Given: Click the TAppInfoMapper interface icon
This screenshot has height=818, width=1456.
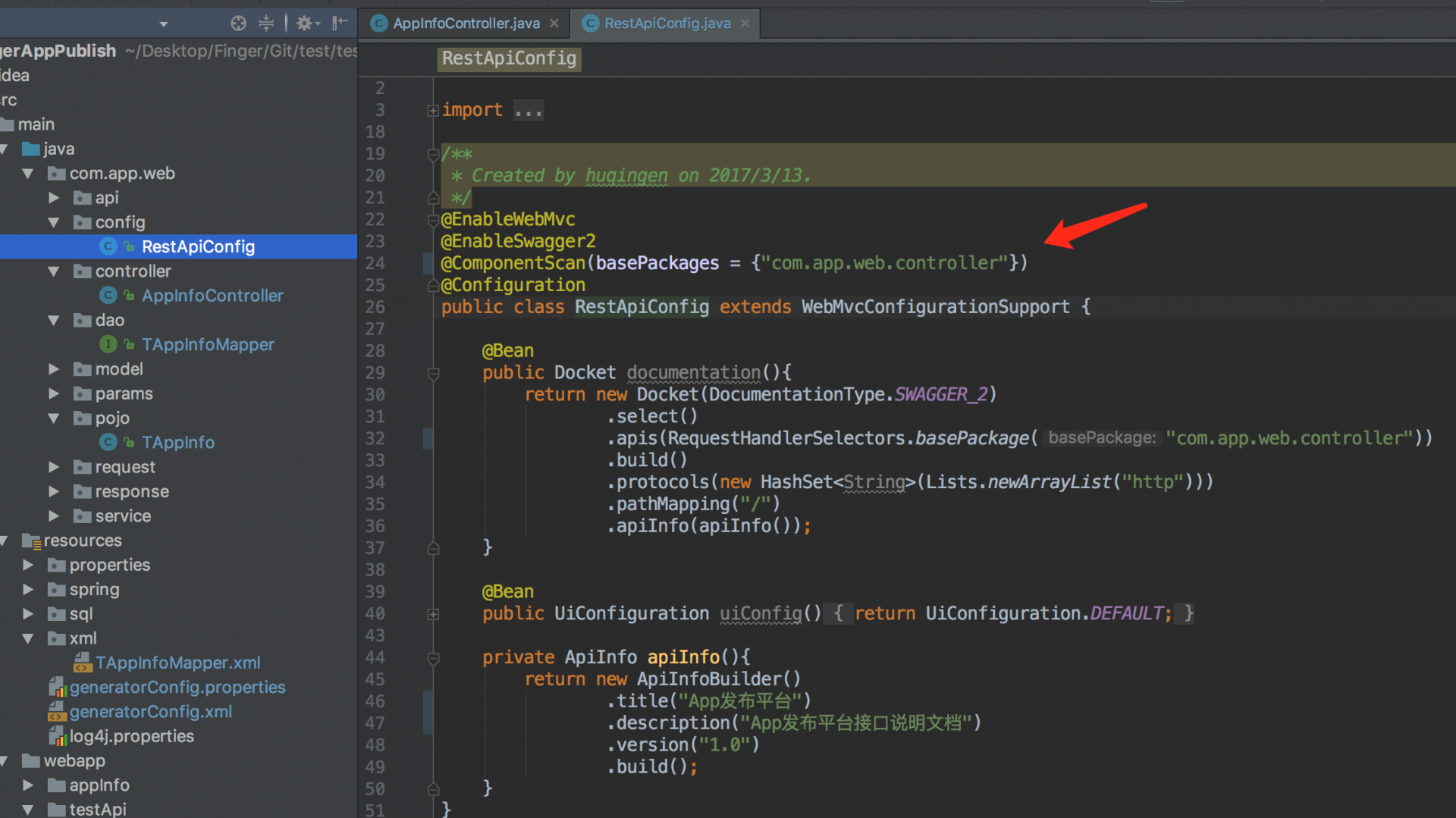Looking at the screenshot, I should coord(108,345).
